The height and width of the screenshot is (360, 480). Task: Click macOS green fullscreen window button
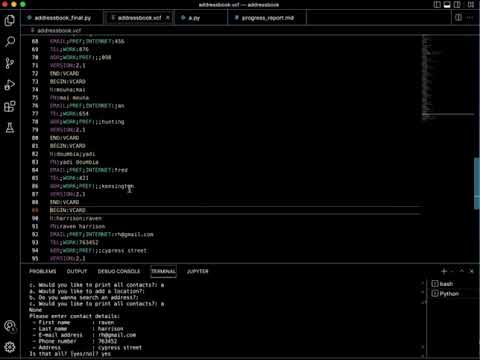tap(23, 4)
